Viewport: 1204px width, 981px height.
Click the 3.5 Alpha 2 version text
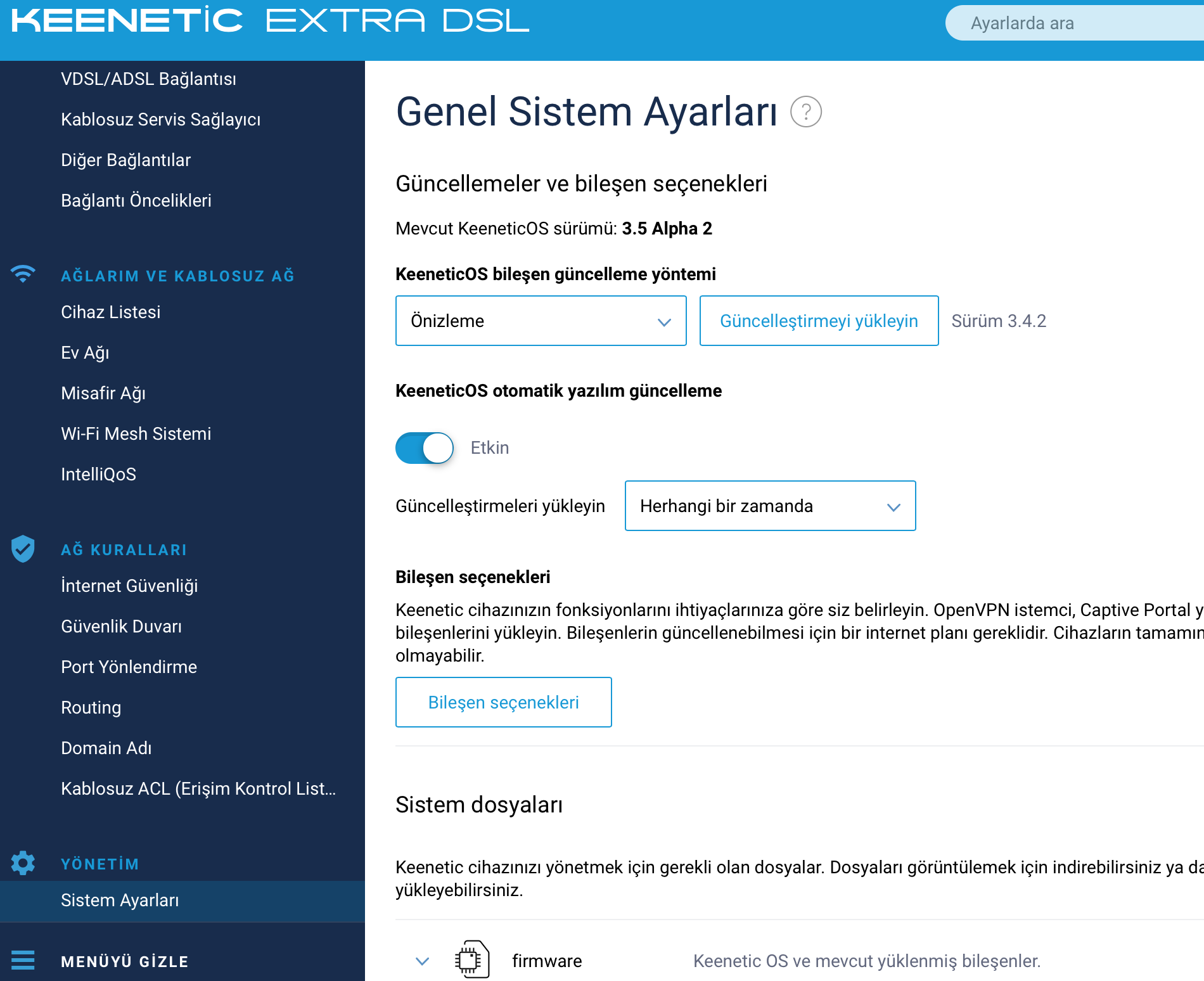click(667, 228)
